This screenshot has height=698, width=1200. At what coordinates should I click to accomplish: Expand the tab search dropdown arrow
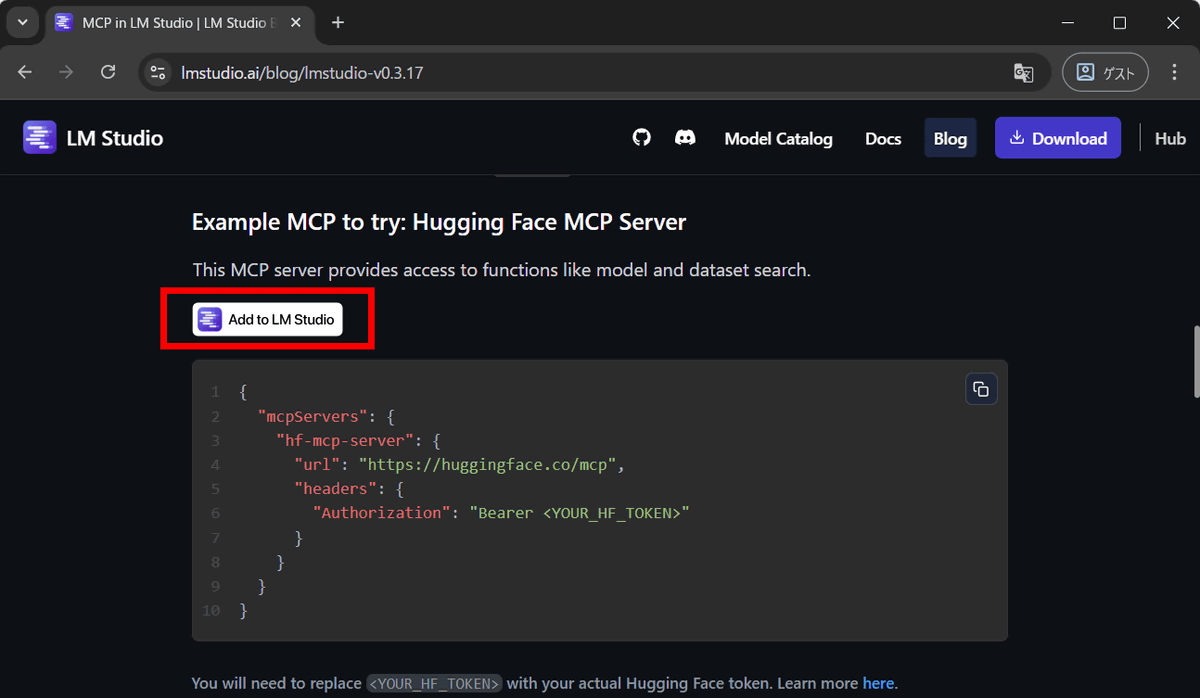tap(22, 22)
